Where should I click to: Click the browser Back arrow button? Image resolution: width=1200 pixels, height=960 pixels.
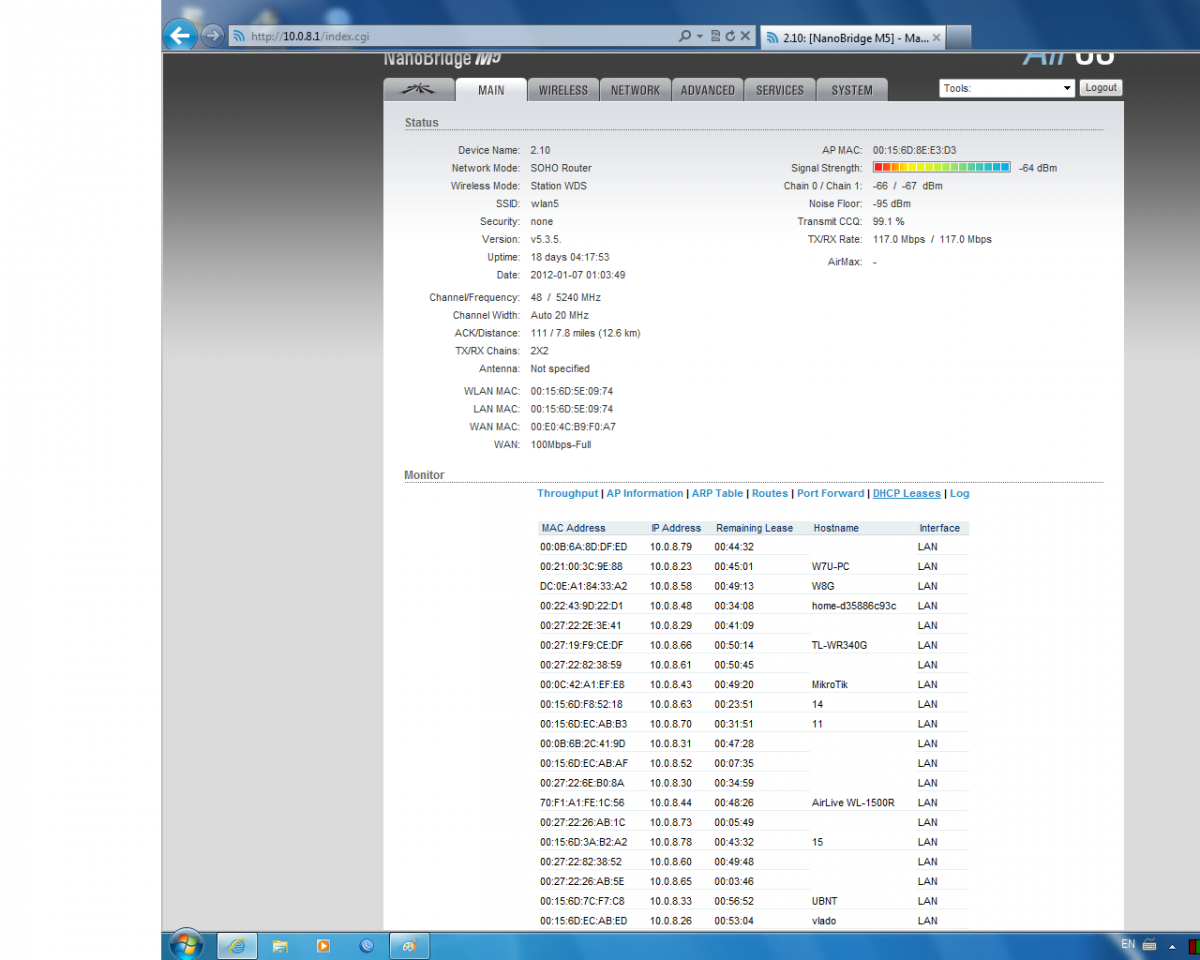point(179,36)
